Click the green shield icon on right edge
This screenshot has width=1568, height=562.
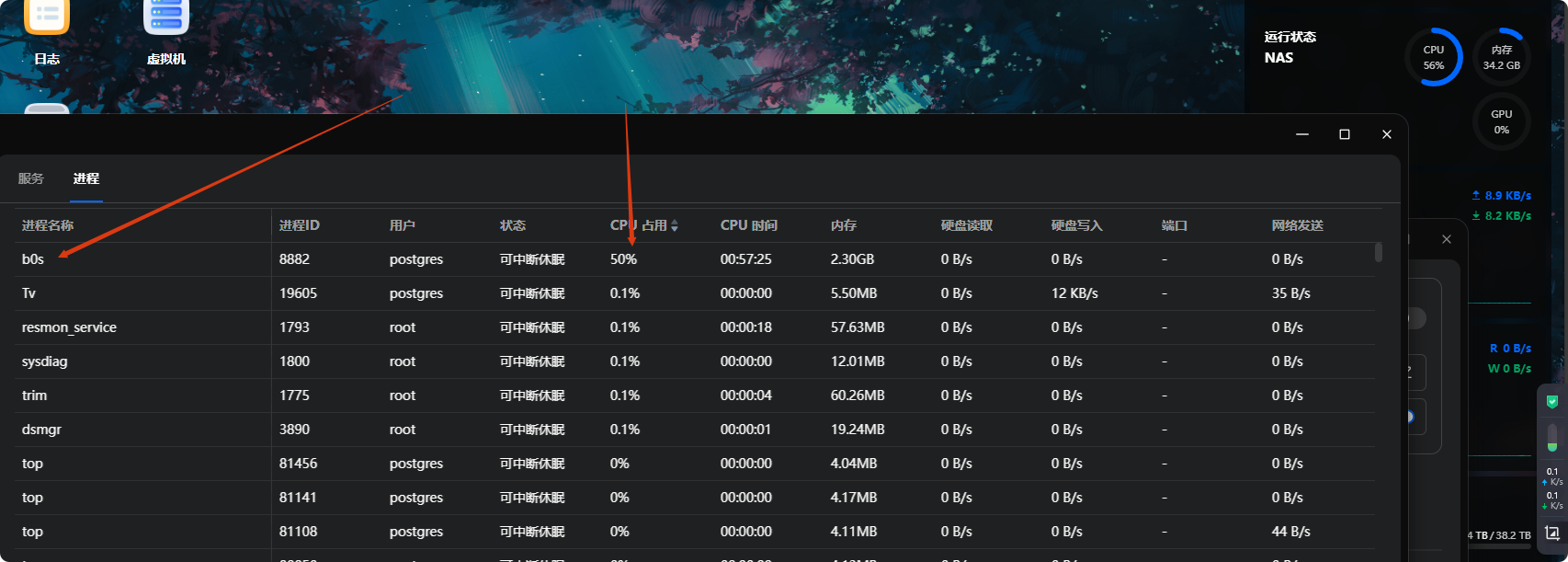click(x=1552, y=402)
